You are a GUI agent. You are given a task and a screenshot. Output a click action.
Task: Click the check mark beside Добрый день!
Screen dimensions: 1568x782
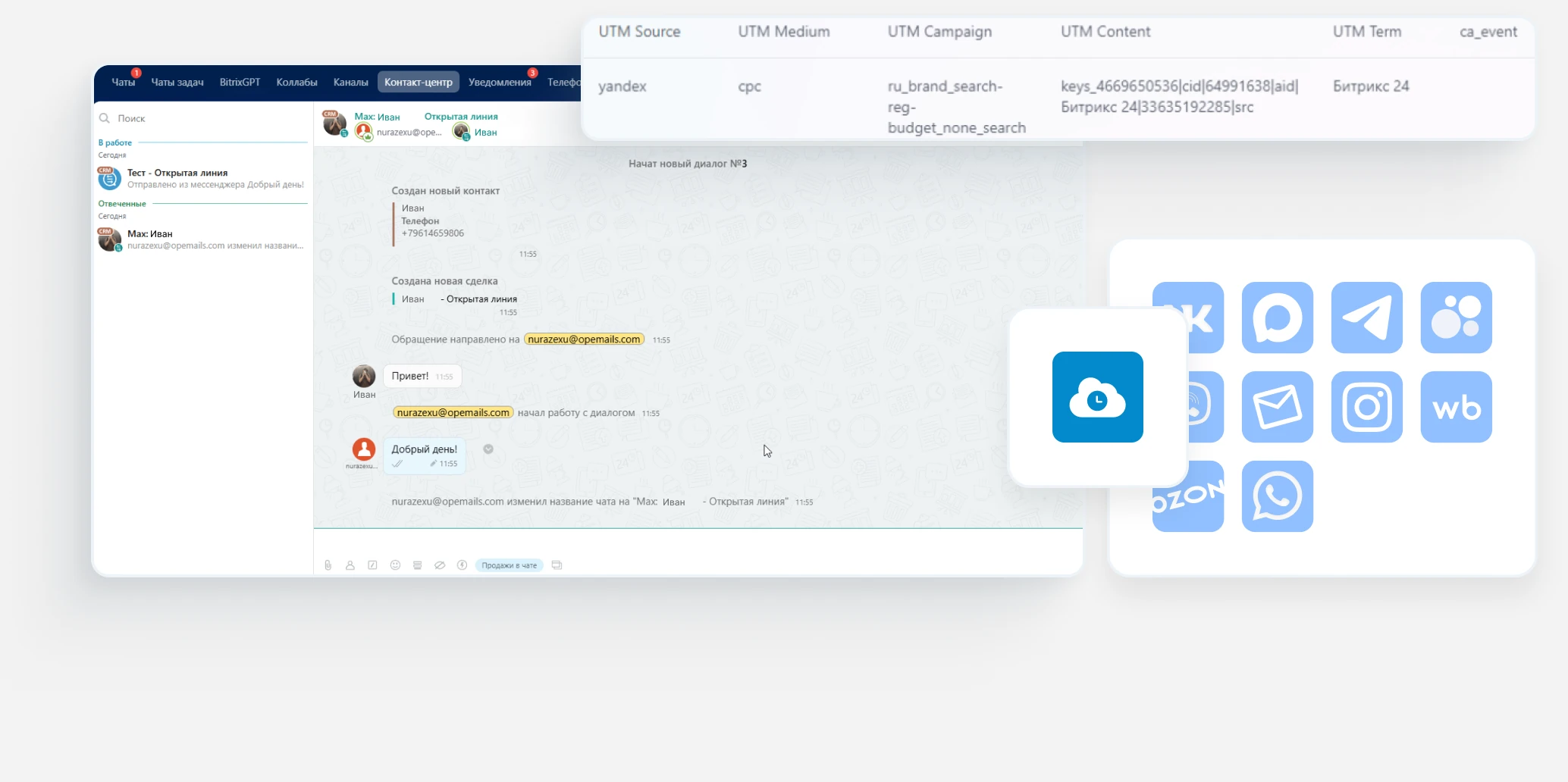(488, 449)
